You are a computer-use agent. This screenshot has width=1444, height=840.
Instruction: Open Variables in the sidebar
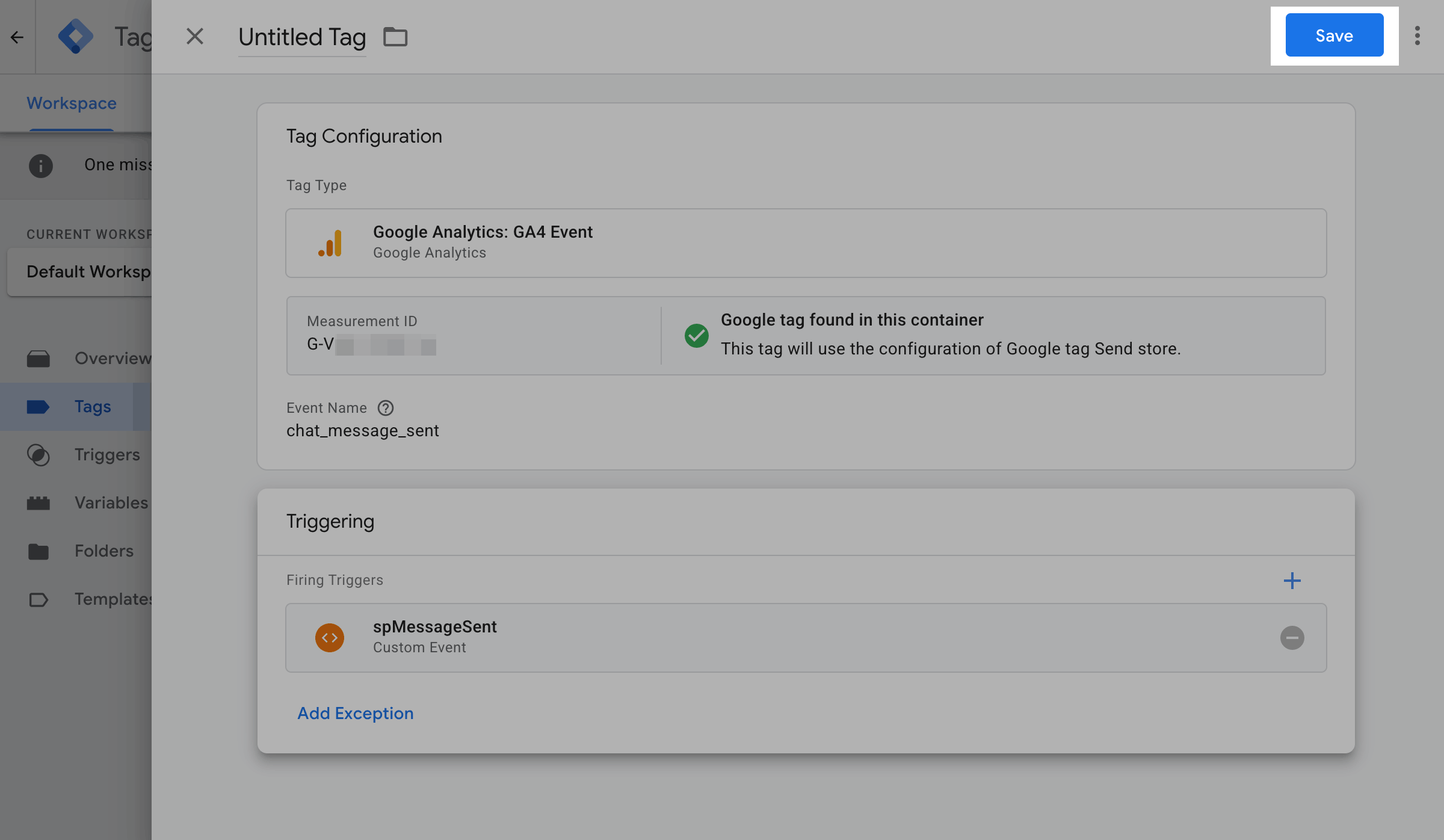111,503
